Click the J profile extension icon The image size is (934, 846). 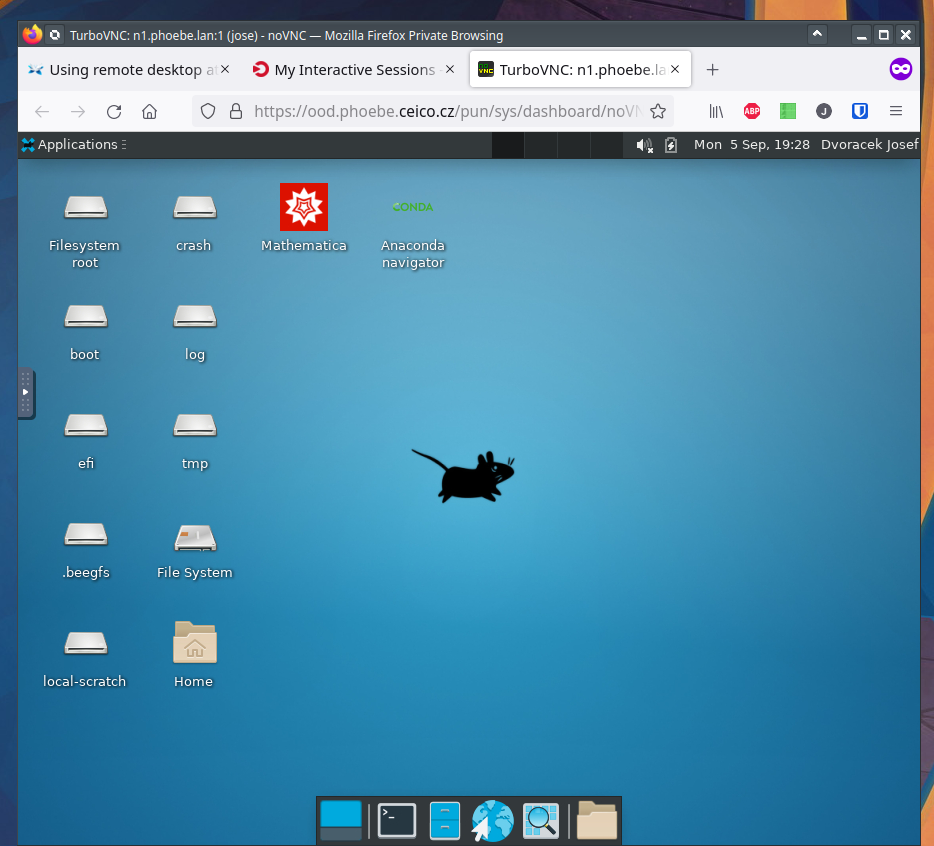pos(824,111)
